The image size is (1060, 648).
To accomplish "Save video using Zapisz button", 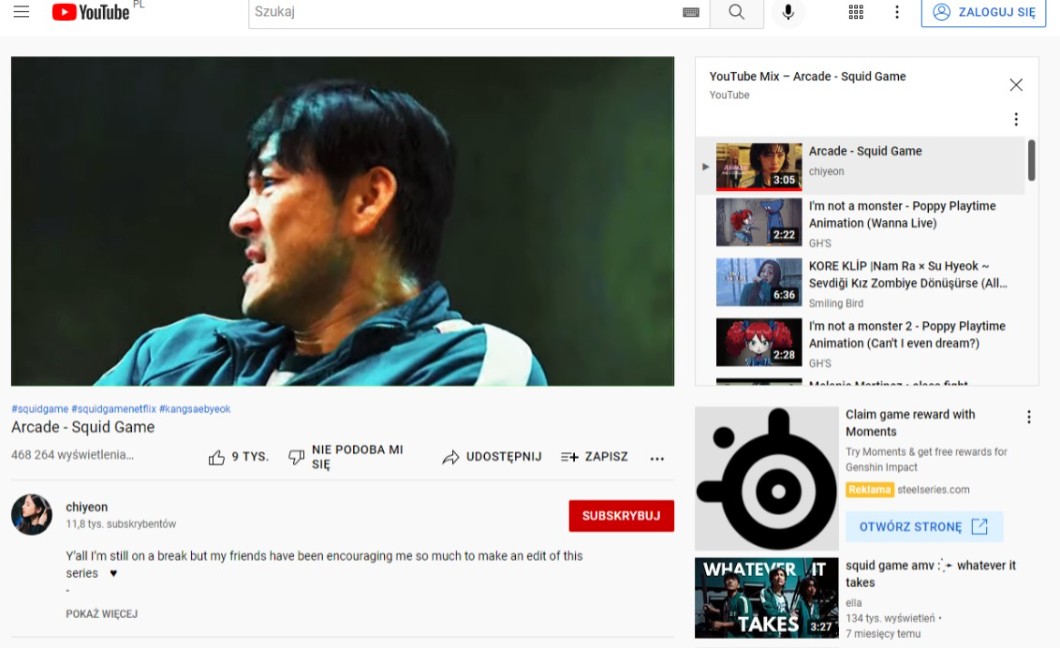I will point(595,457).
